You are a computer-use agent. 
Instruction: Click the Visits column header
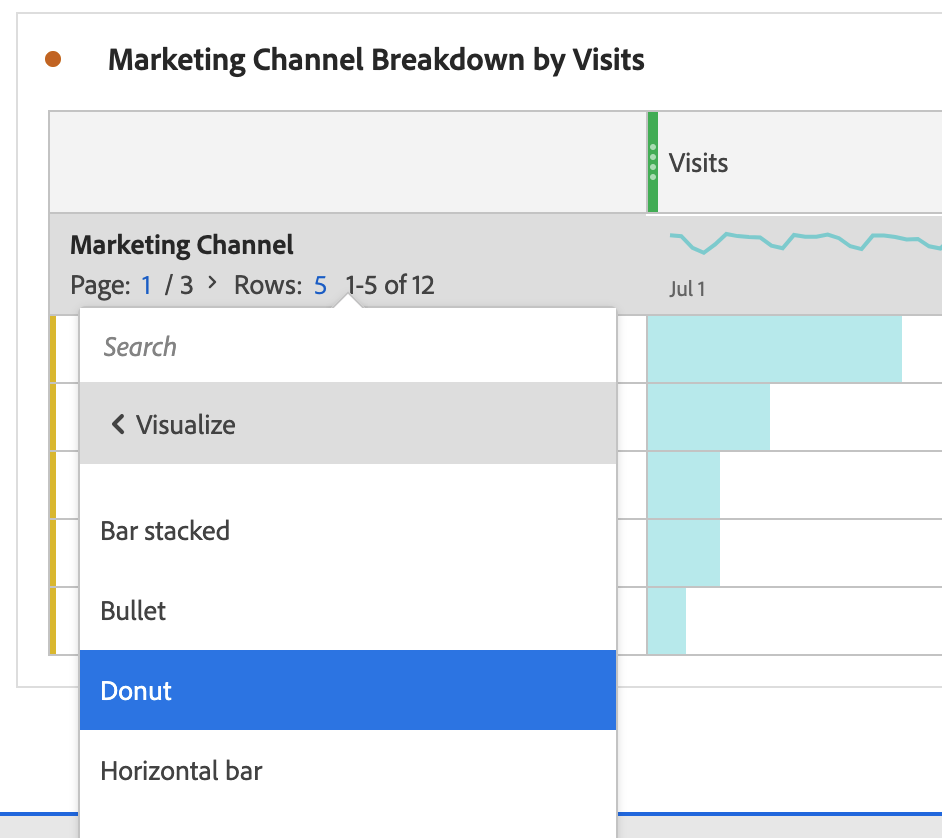coord(697,162)
